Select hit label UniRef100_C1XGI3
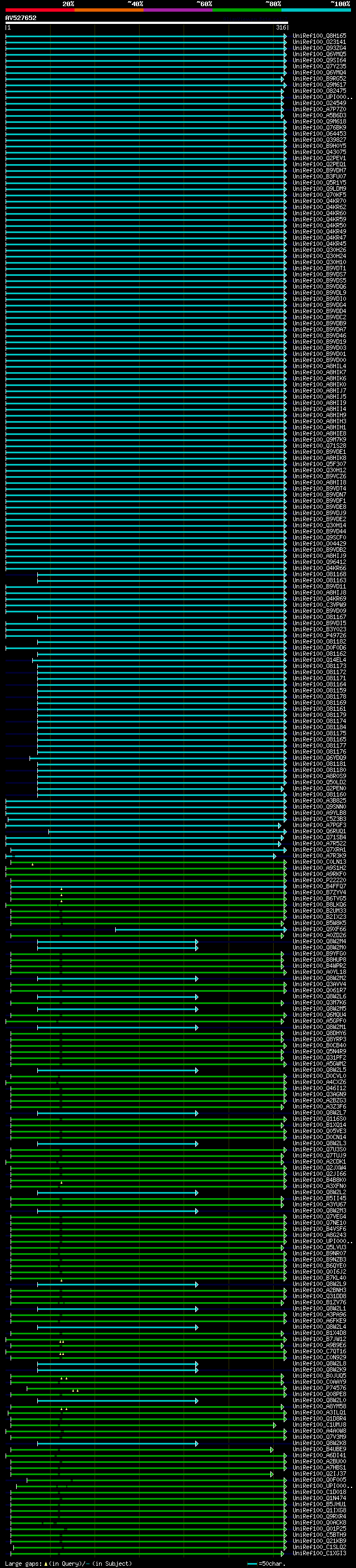The height and width of the screenshot is (1568, 356). [319, 1553]
